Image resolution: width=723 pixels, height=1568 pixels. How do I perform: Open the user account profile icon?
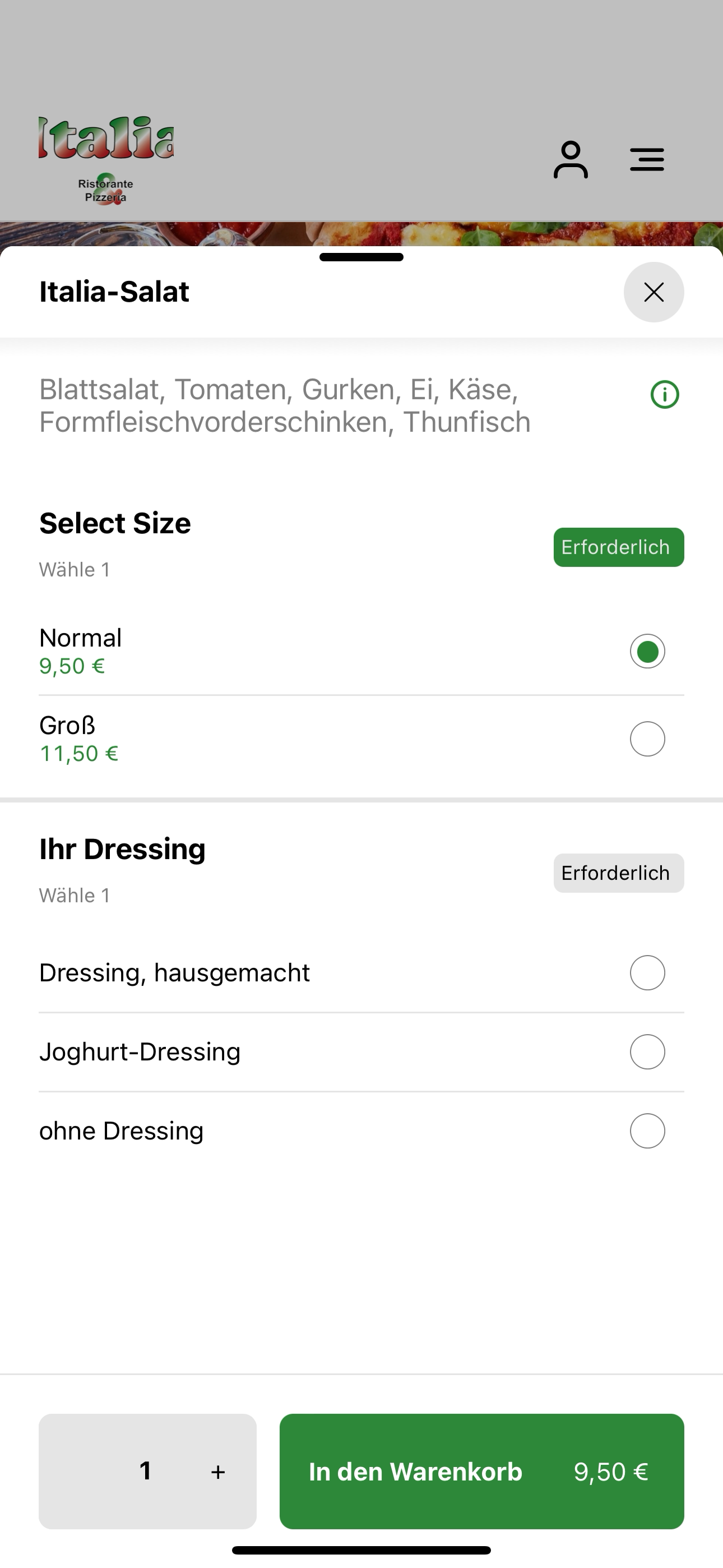click(x=570, y=159)
